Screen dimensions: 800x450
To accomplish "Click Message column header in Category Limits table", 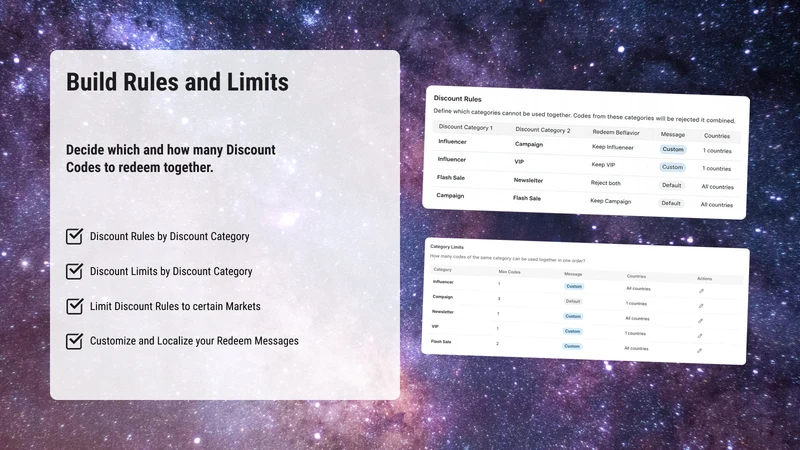I will point(573,274).
